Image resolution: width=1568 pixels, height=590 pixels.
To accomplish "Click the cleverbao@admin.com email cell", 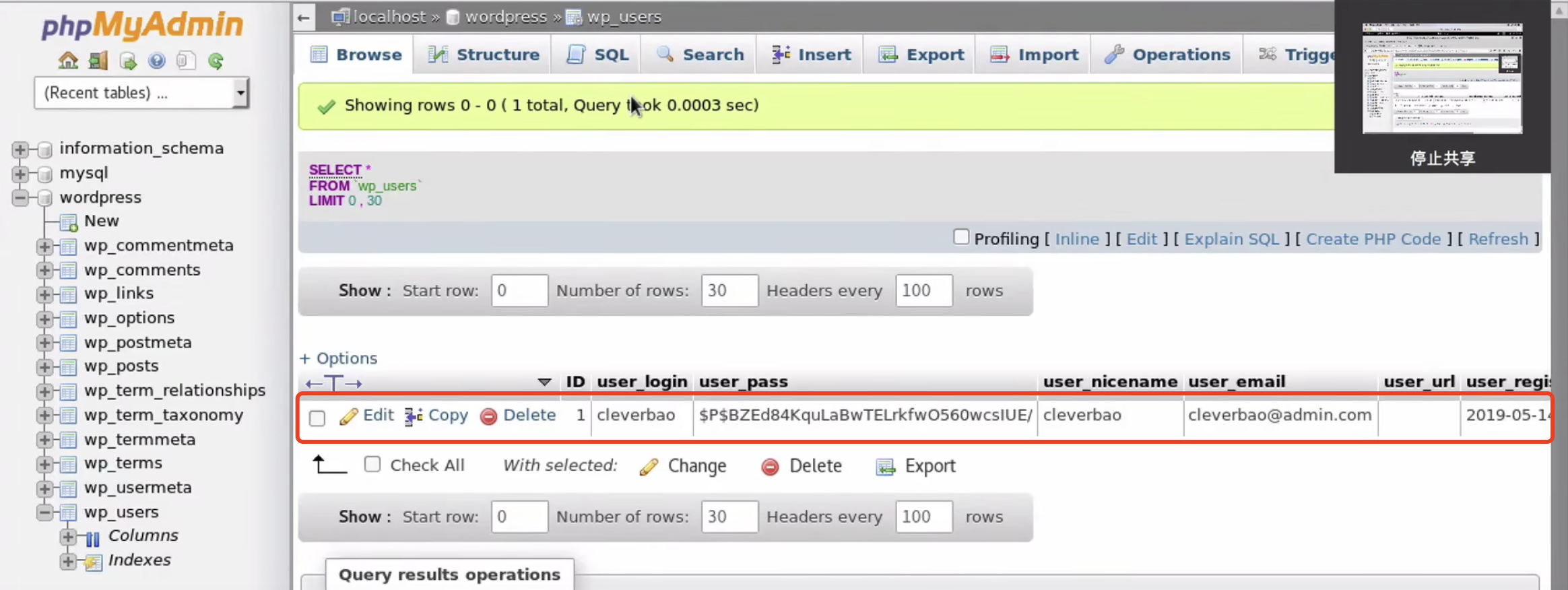I will pyautogui.click(x=1280, y=416).
